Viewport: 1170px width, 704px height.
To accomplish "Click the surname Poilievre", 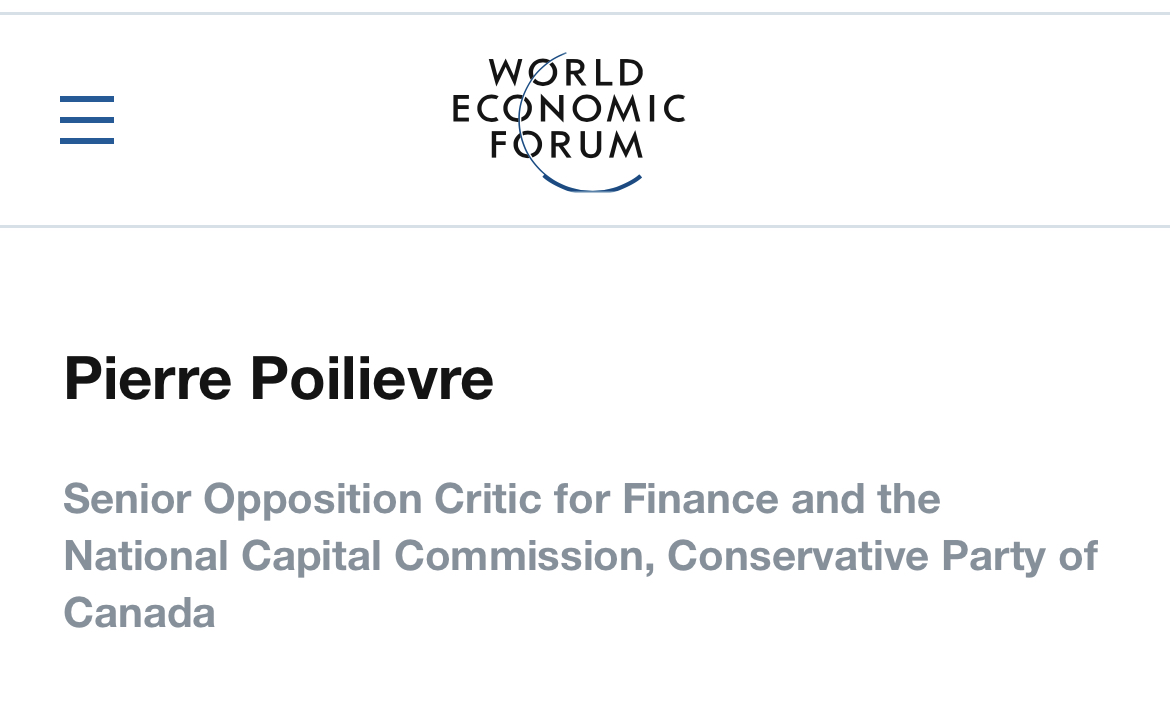I will coord(372,379).
